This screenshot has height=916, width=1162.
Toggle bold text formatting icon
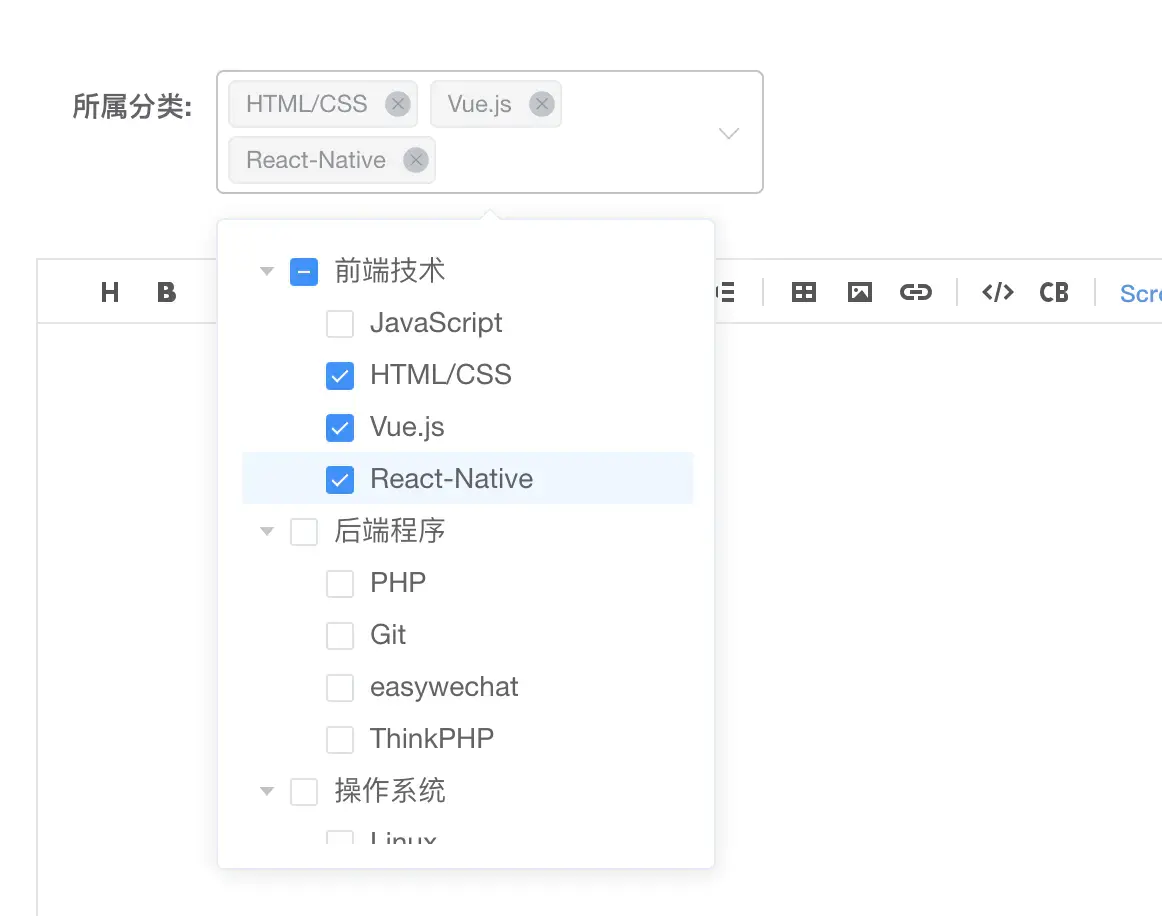(x=166, y=292)
